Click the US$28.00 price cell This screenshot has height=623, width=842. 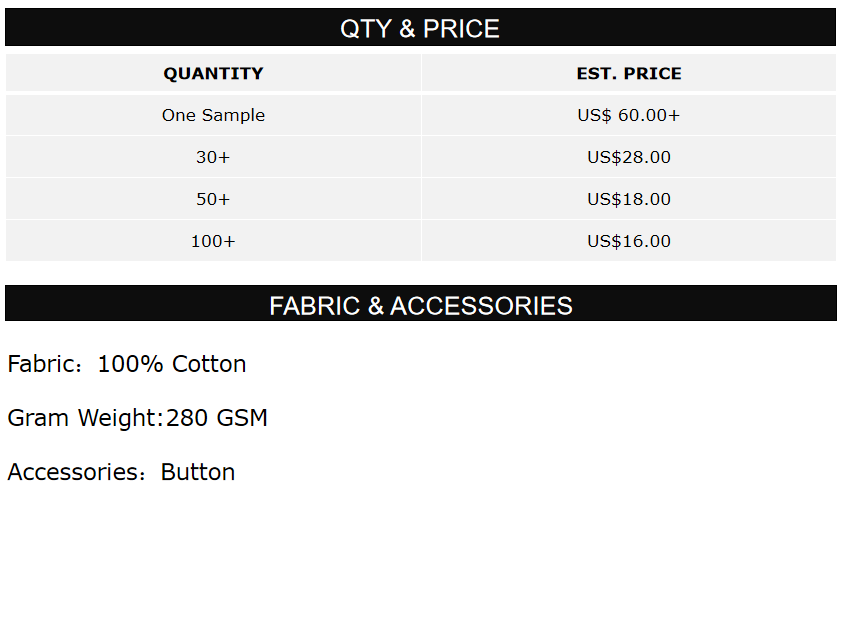point(629,157)
